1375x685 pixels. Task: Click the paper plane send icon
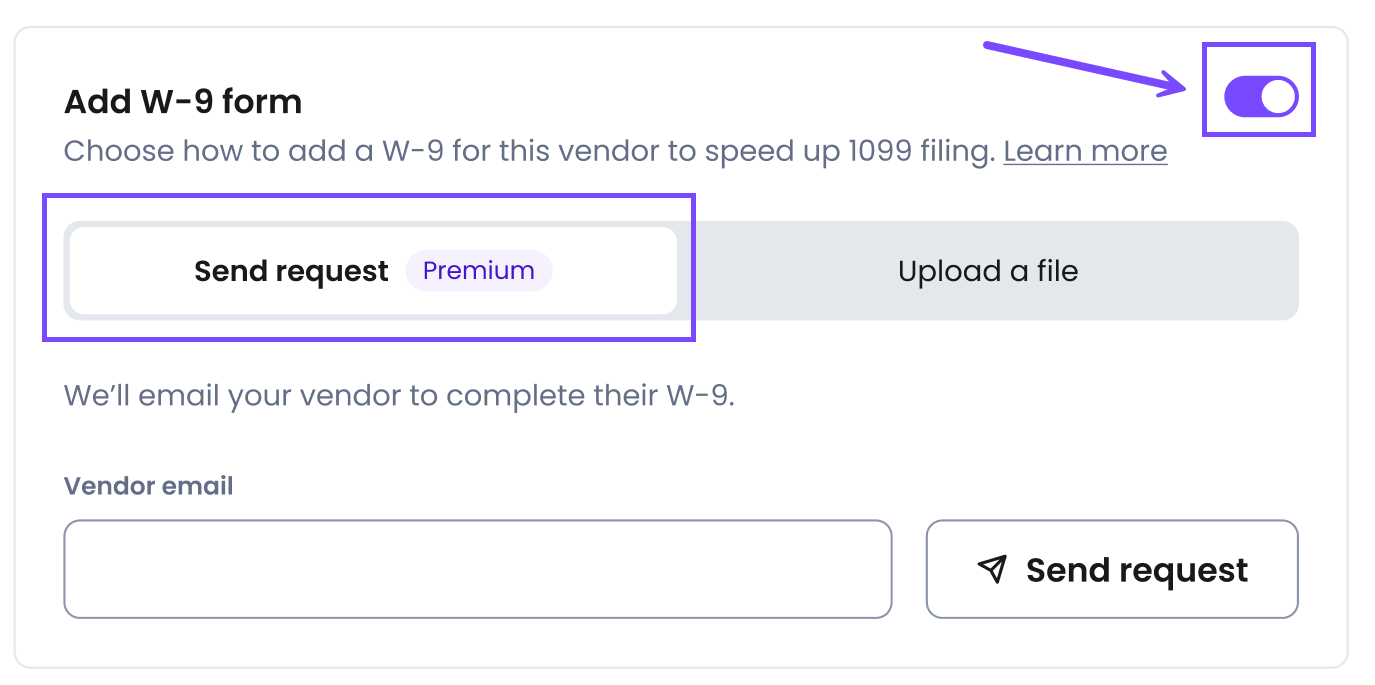(x=991, y=570)
